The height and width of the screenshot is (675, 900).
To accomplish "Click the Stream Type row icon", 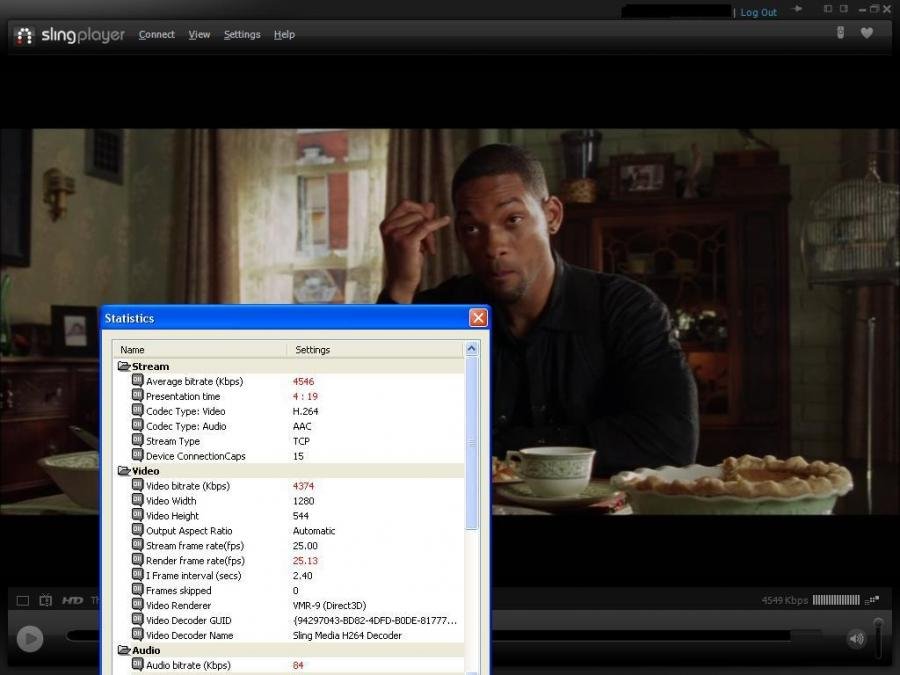I will (x=138, y=440).
